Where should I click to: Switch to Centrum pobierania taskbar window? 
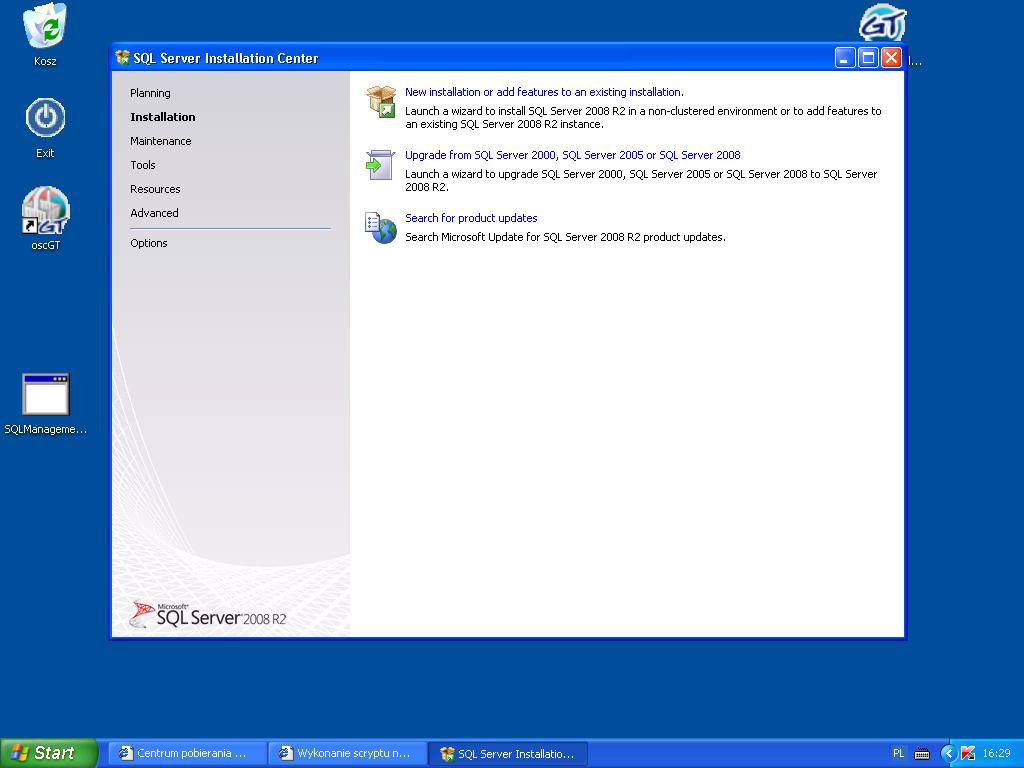click(x=187, y=754)
